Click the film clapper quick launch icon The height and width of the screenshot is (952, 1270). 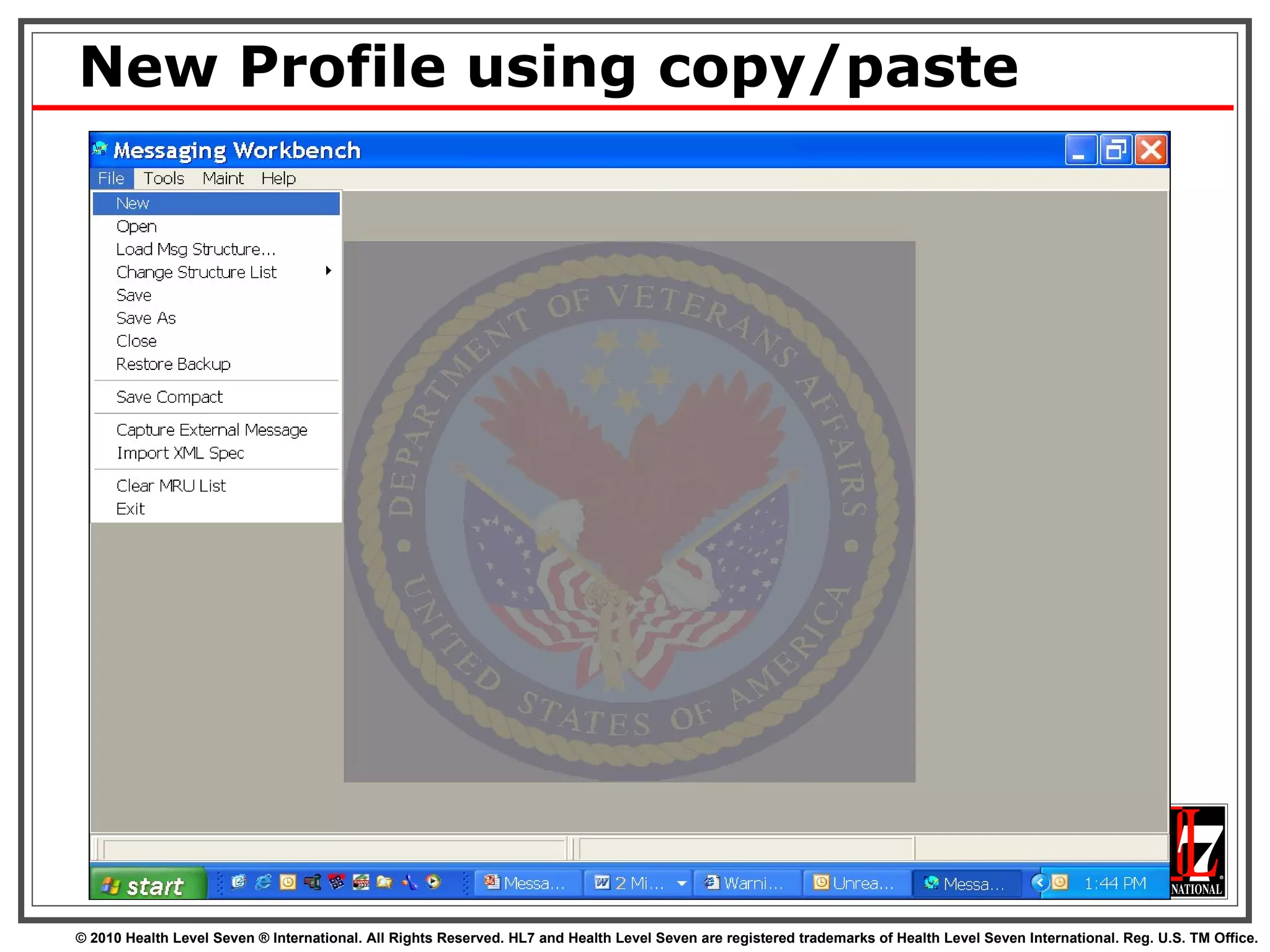[360, 882]
